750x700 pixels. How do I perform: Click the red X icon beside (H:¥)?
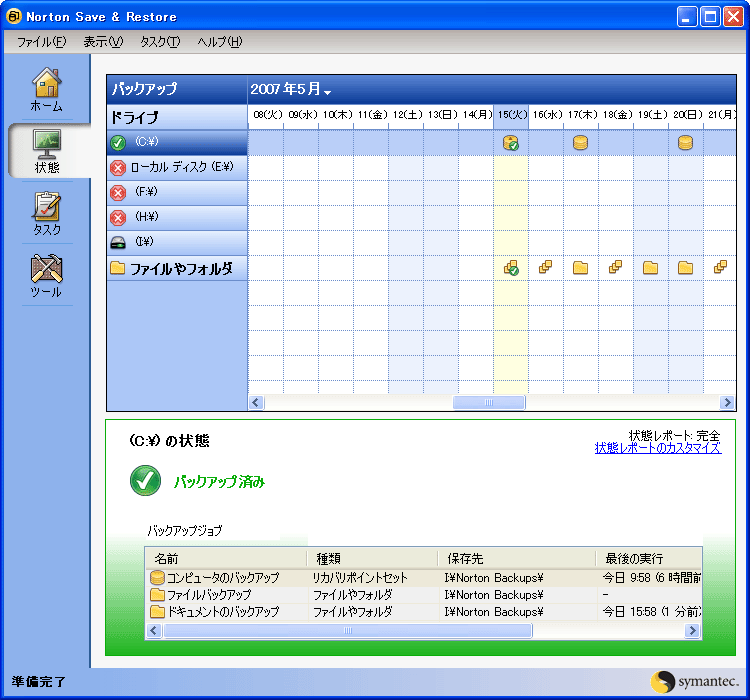click(118, 217)
